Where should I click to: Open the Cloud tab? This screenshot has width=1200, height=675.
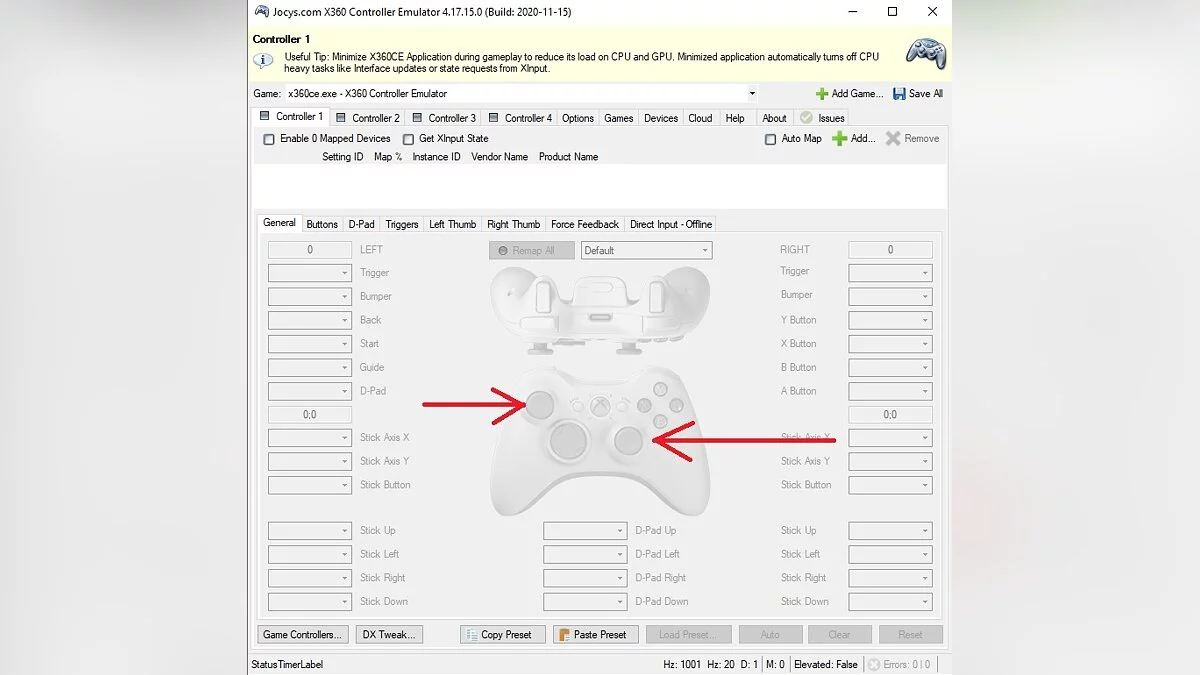pyautogui.click(x=700, y=118)
